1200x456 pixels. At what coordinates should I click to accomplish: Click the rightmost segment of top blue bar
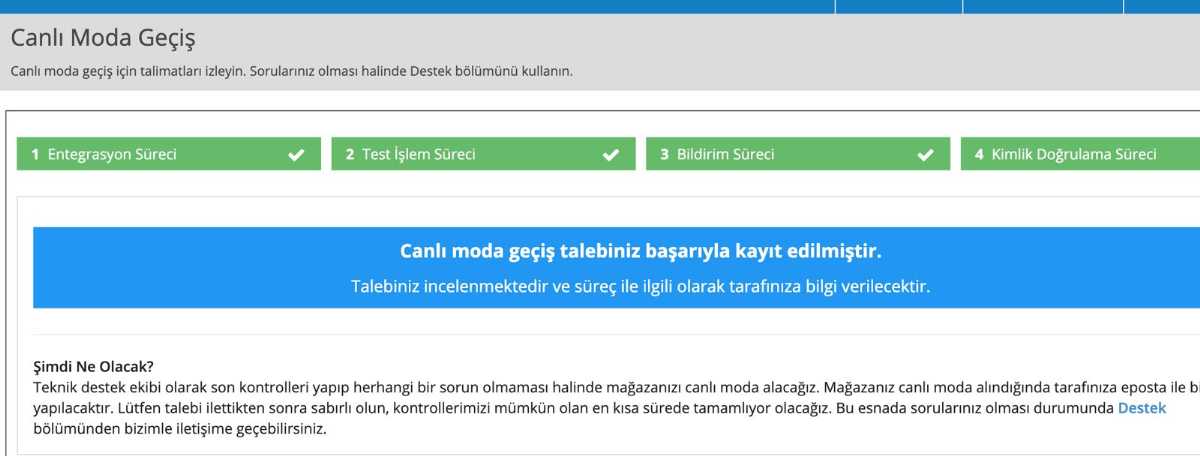(1162, 6)
